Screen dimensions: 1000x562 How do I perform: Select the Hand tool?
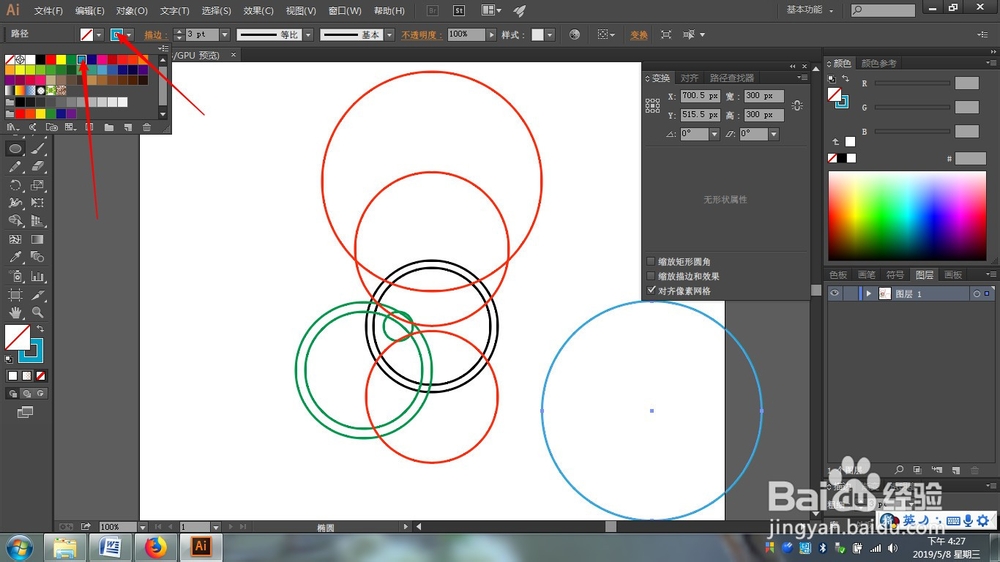click(15, 313)
